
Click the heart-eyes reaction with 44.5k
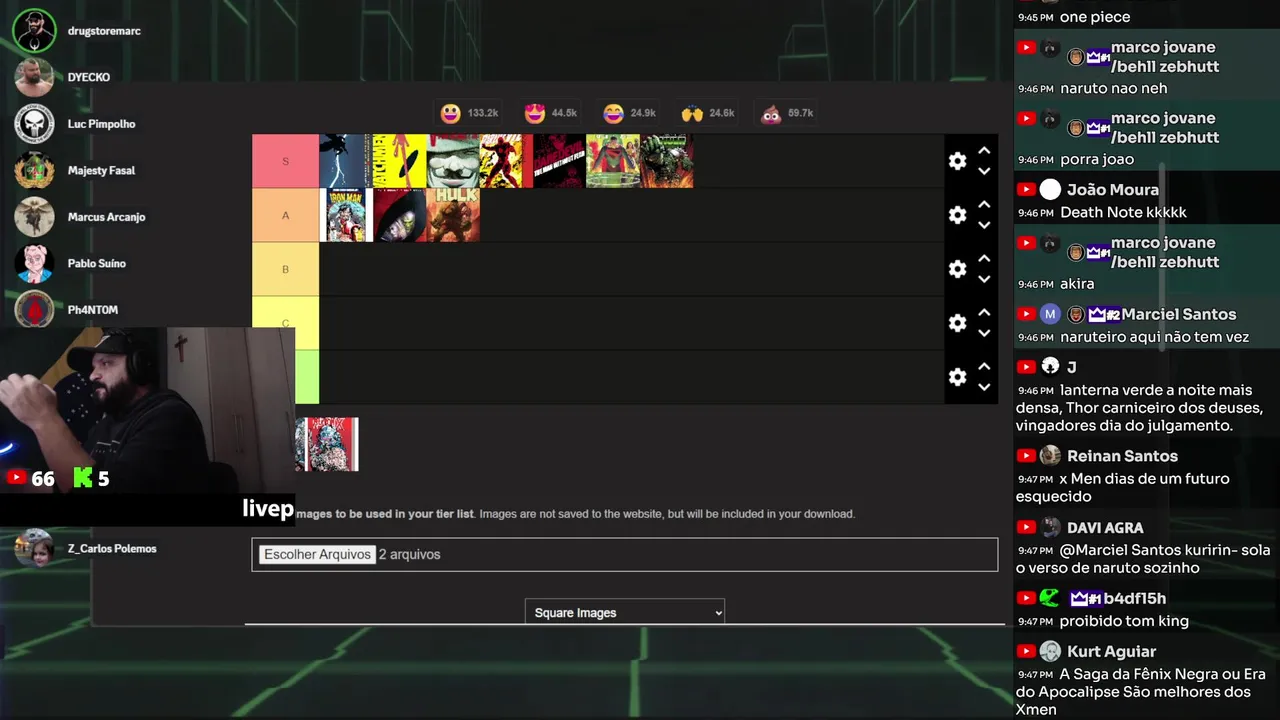pyautogui.click(x=534, y=113)
